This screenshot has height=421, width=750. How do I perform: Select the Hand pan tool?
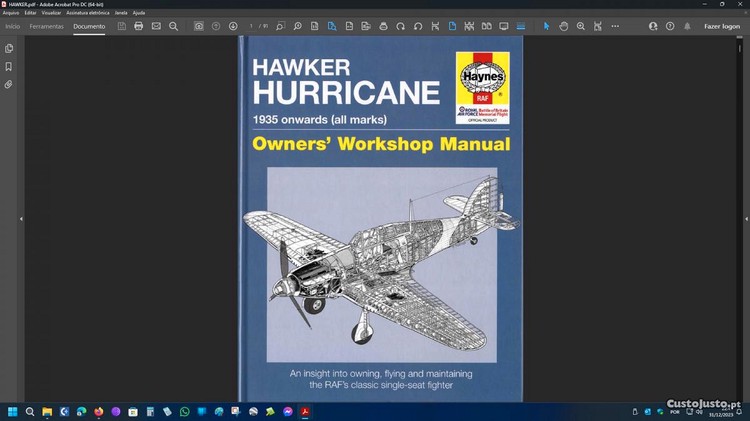tap(564, 26)
